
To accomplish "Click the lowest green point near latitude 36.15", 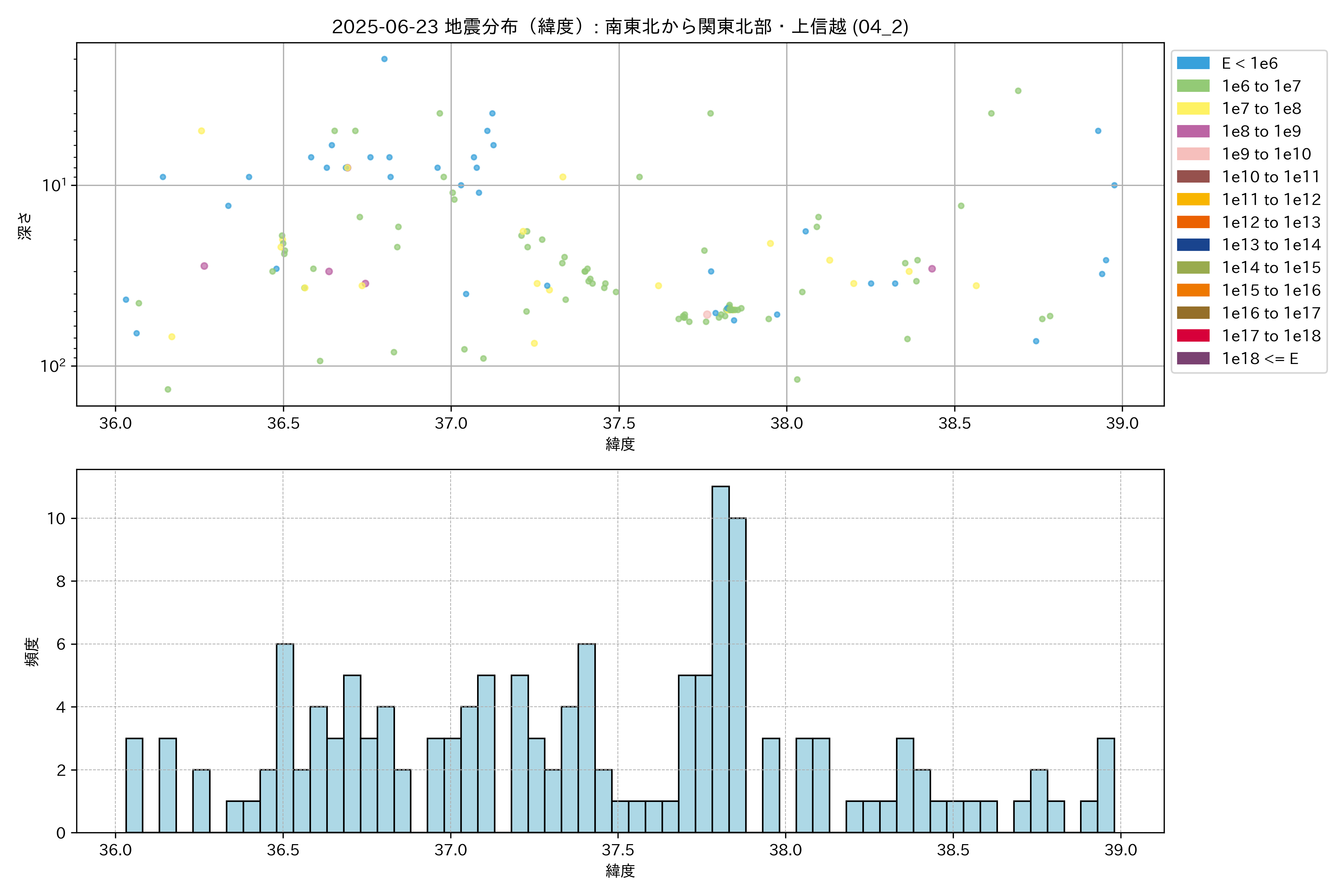I will 168,390.
